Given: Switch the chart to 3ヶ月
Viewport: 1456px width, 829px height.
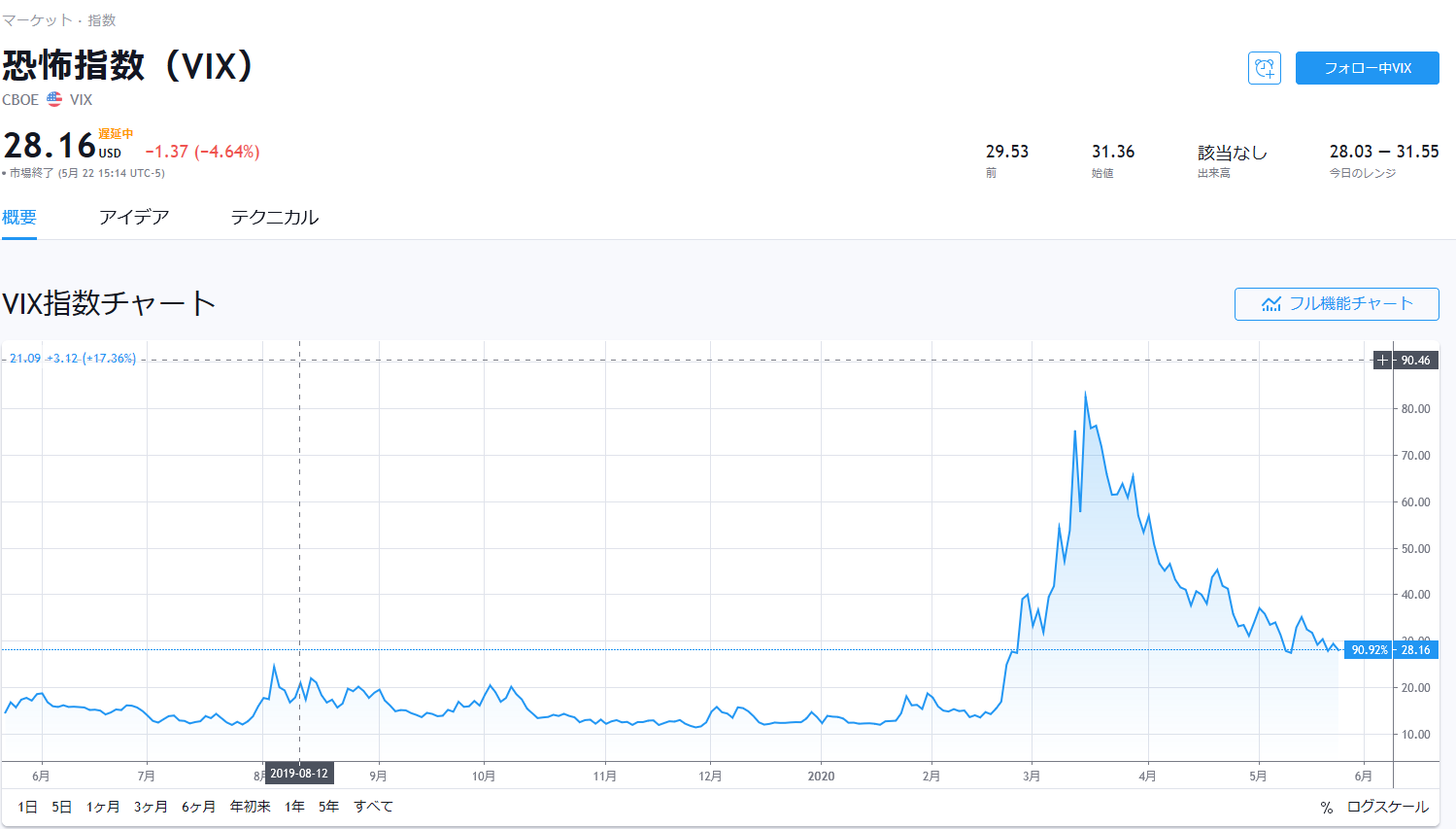Looking at the screenshot, I should coord(151,807).
